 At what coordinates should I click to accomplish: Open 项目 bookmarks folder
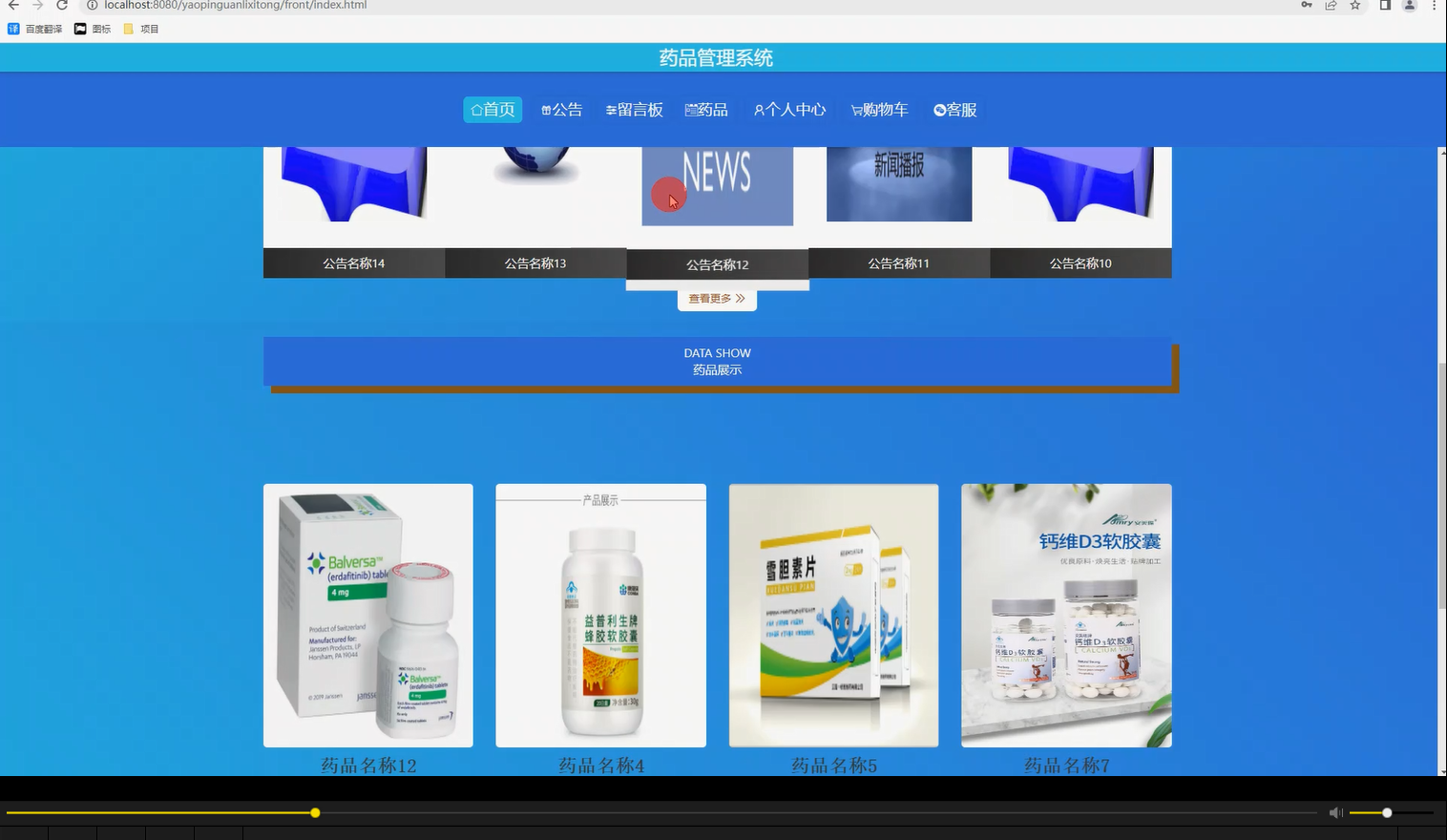pyautogui.click(x=141, y=29)
